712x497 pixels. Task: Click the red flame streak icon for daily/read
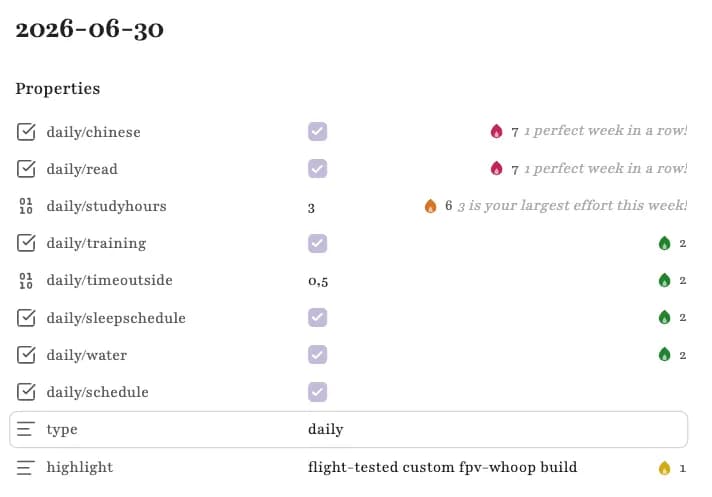coord(497,169)
